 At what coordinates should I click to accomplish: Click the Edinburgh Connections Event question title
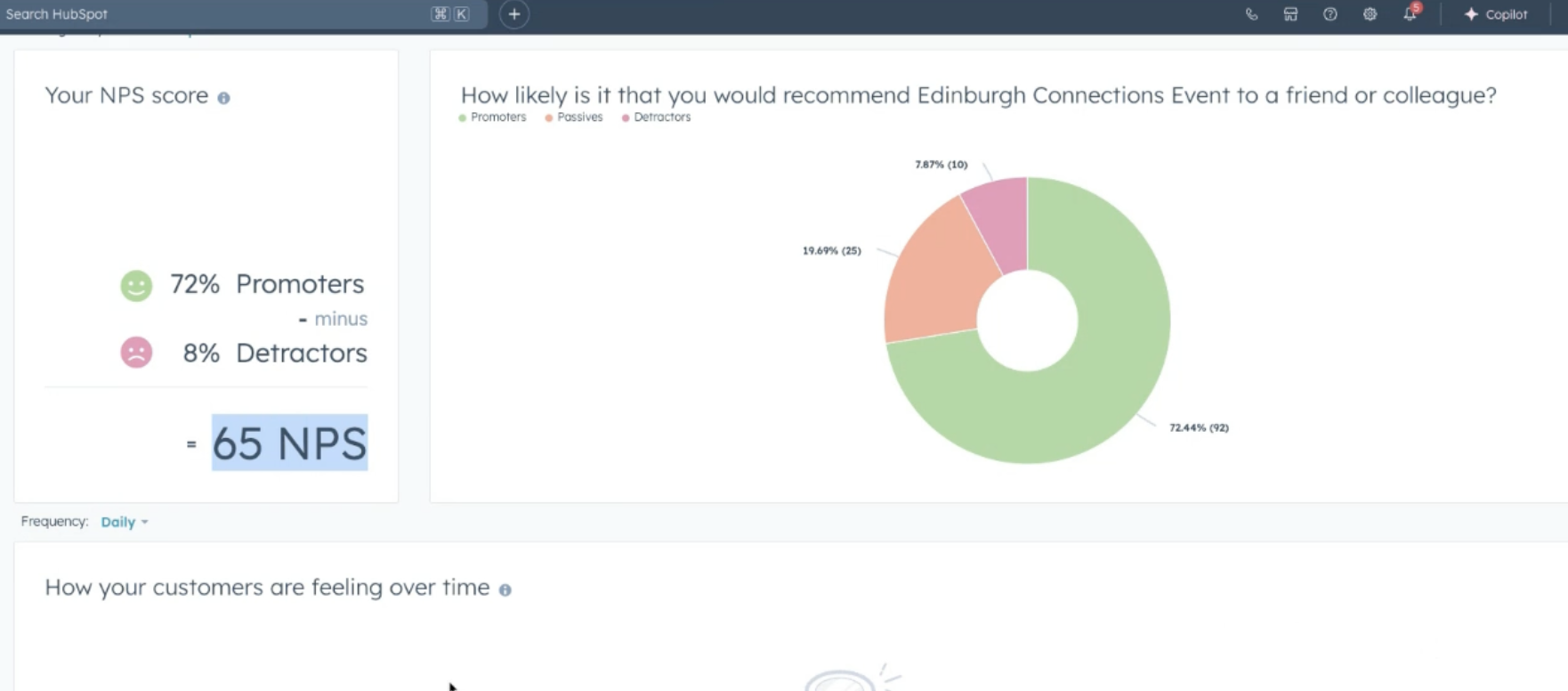click(979, 95)
